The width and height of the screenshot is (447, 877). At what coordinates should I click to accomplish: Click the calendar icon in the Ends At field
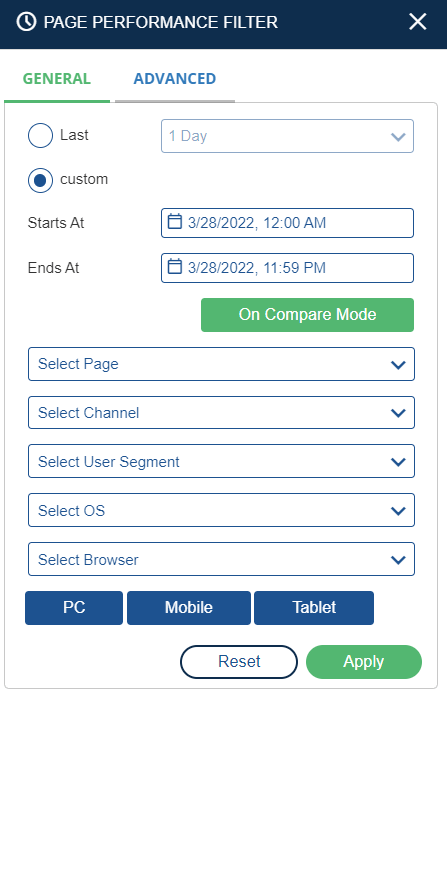pos(175,266)
